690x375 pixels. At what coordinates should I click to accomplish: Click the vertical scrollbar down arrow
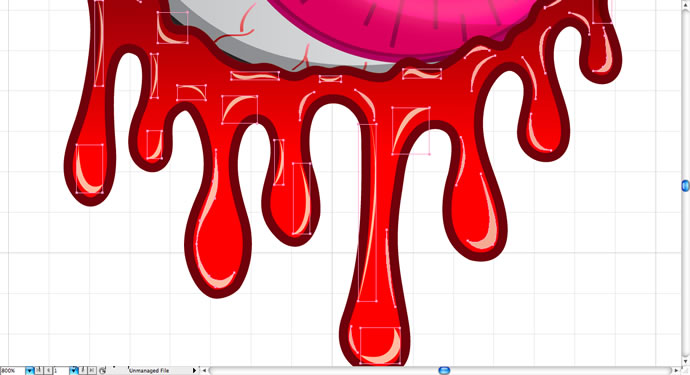coord(686,362)
